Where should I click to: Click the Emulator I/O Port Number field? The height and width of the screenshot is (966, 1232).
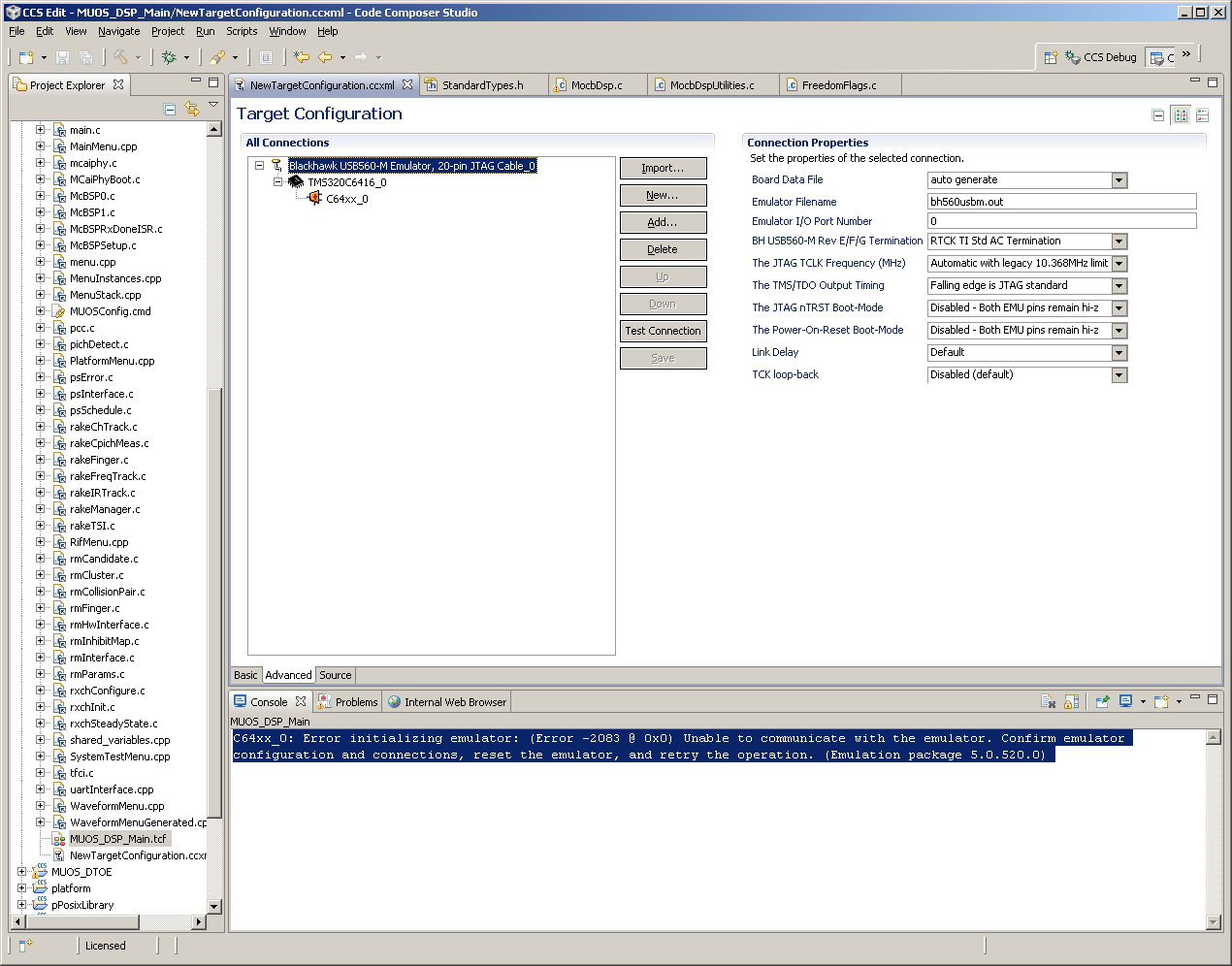pos(1061,221)
